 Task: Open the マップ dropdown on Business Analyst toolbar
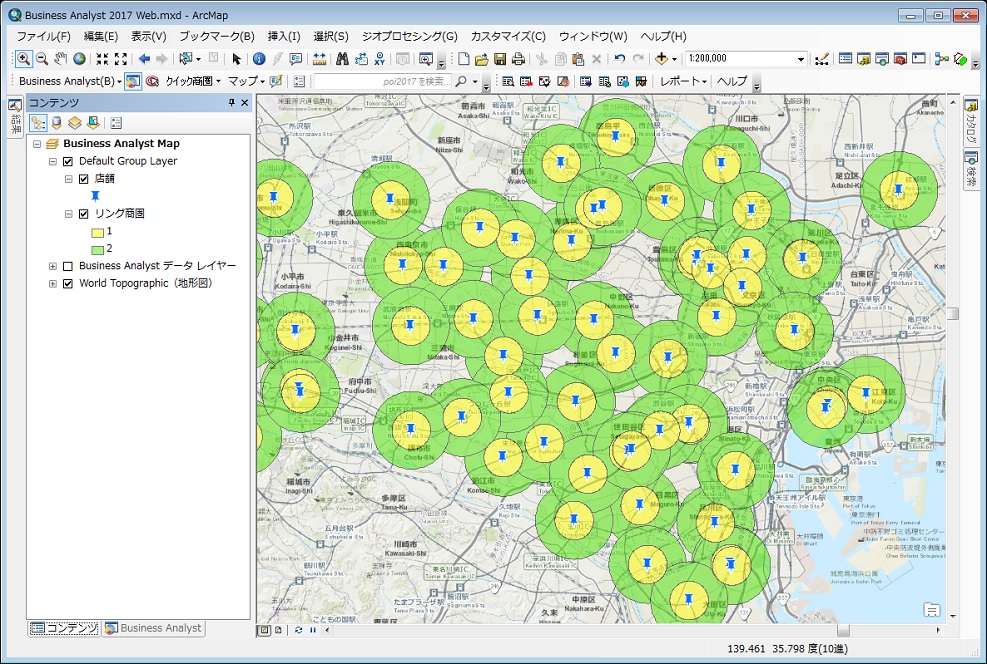[x=246, y=81]
